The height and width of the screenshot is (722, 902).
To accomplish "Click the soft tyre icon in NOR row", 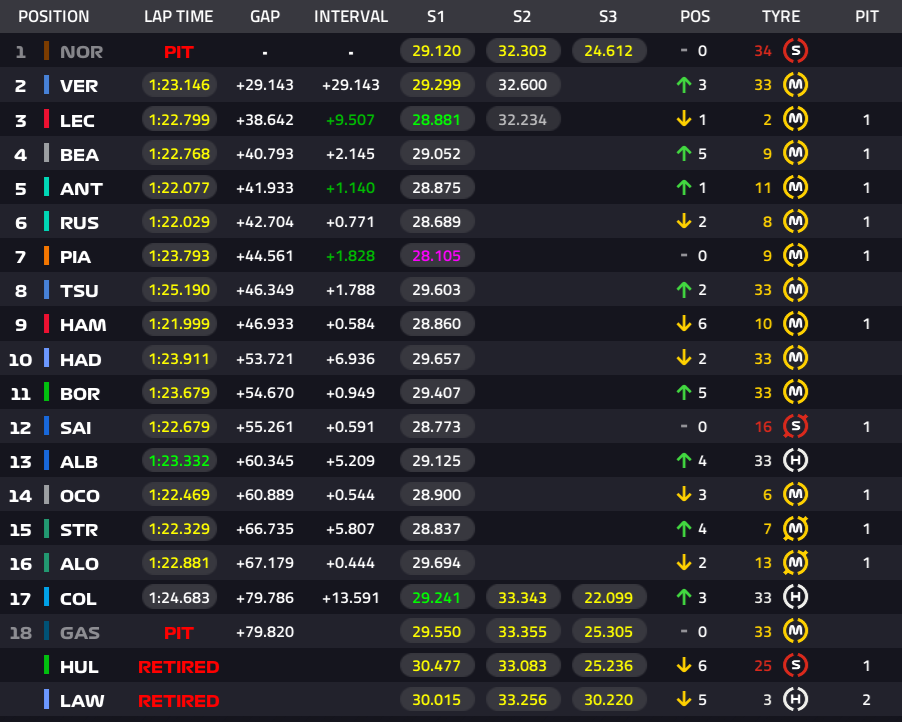I will pos(796,51).
